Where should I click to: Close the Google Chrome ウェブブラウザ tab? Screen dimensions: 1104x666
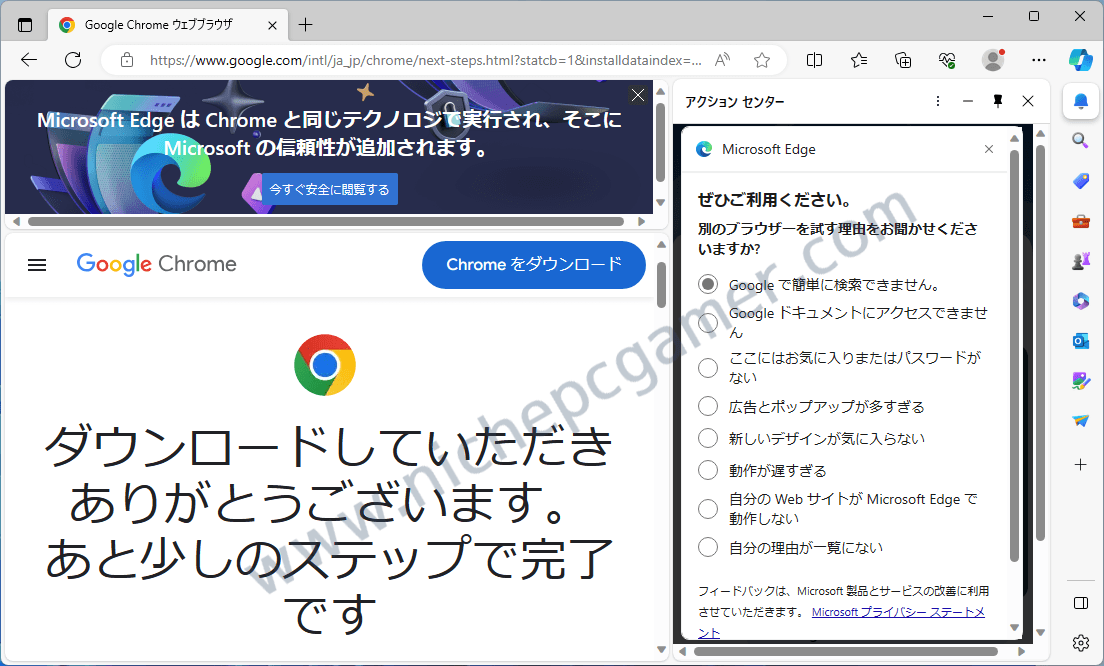(x=272, y=25)
